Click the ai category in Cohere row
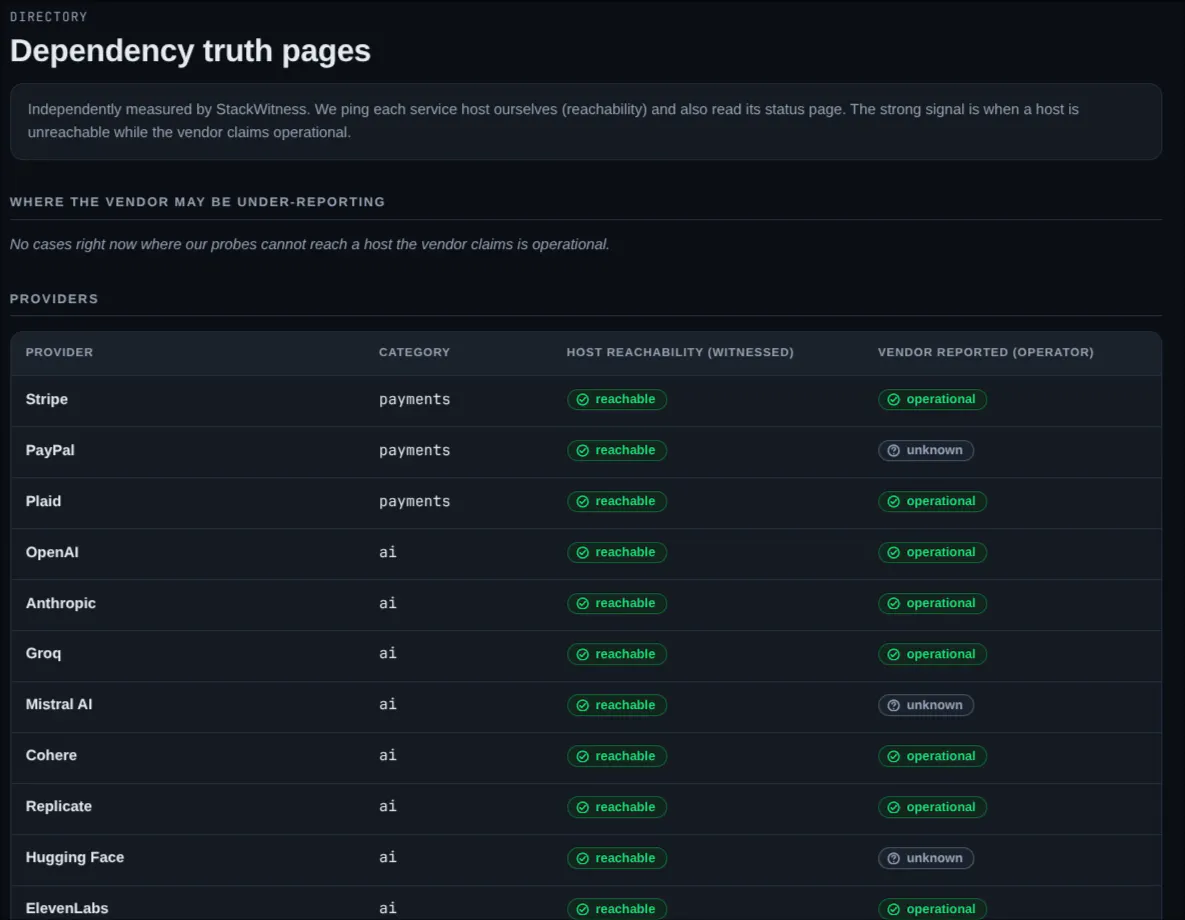1185x920 pixels. click(x=388, y=756)
